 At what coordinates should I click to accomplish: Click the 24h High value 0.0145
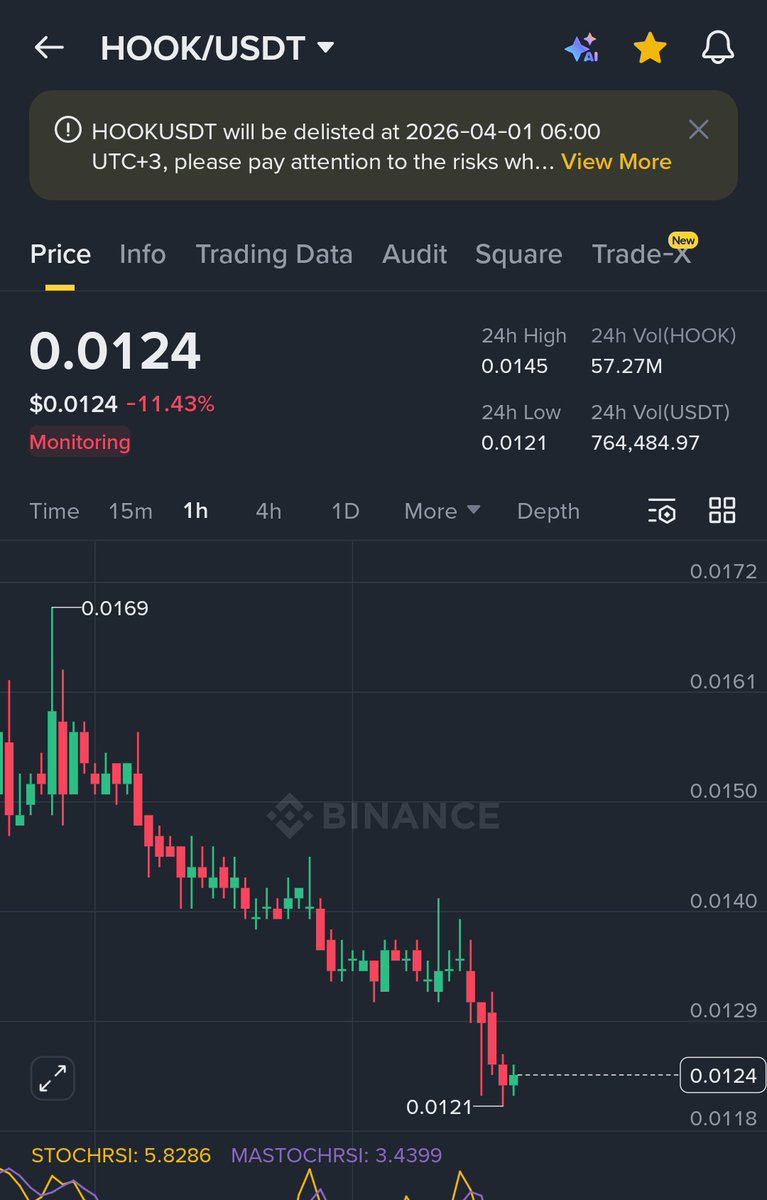point(515,366)
